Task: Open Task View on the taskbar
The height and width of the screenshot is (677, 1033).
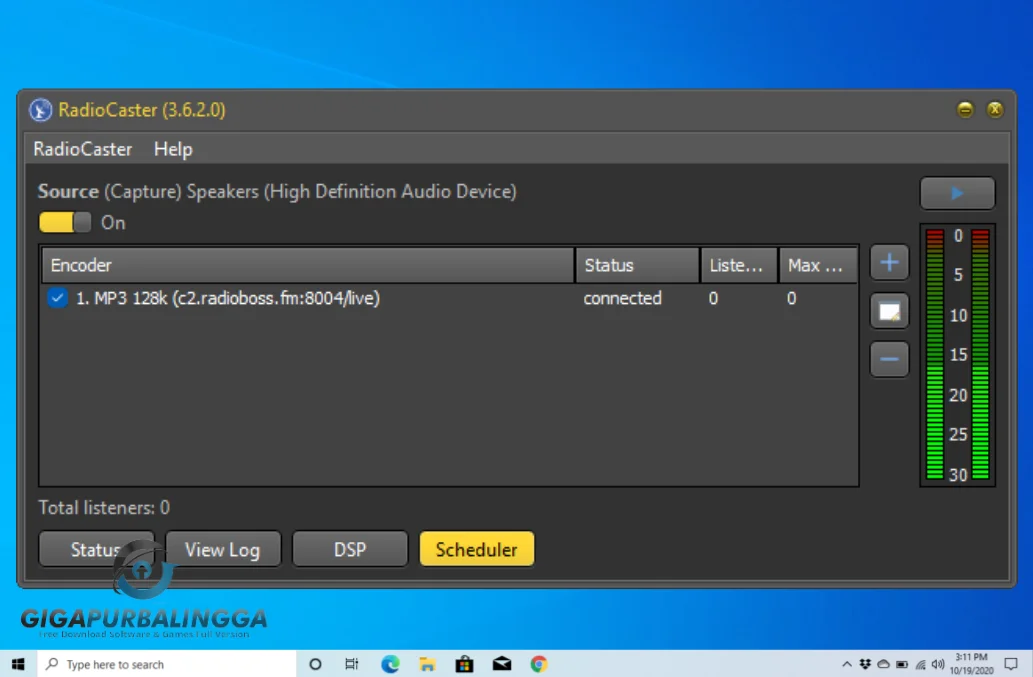Action: (x=352, y=664)
